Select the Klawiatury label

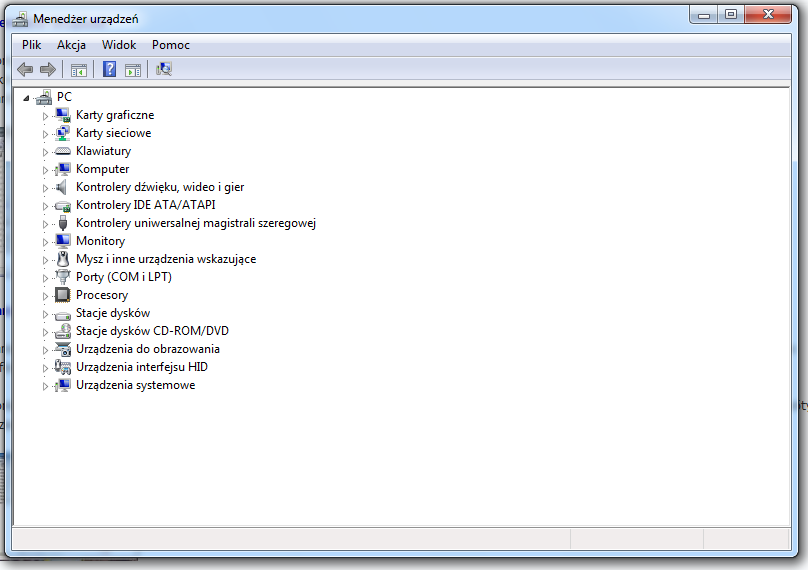point(104,151)
